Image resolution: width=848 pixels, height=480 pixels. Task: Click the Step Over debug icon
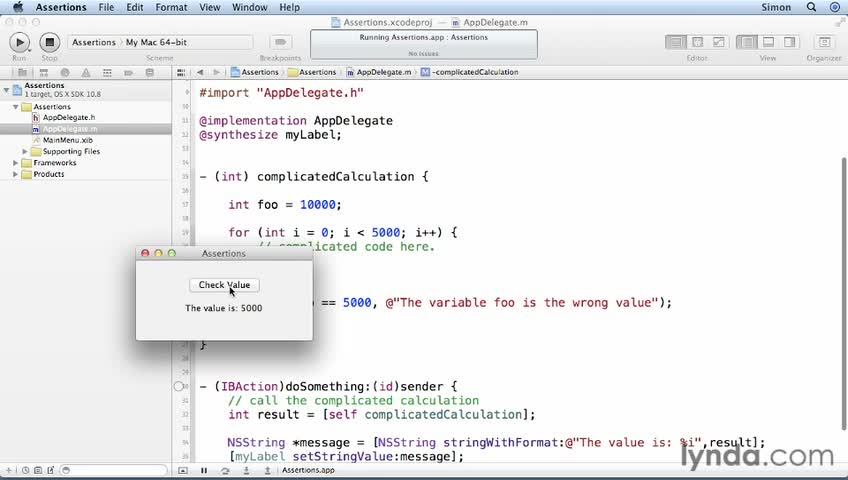click(225, 470)
